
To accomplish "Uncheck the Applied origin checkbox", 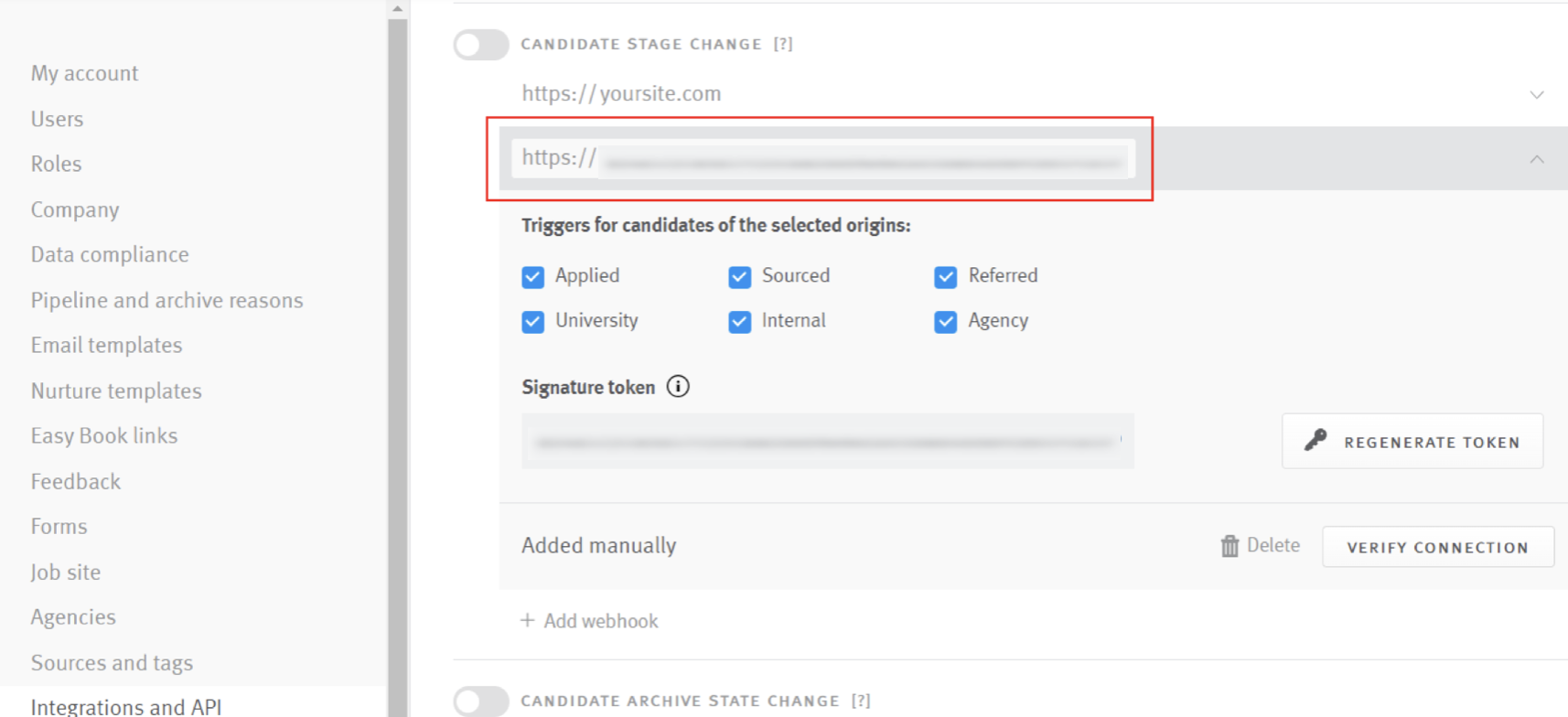I will click(533, 276).
